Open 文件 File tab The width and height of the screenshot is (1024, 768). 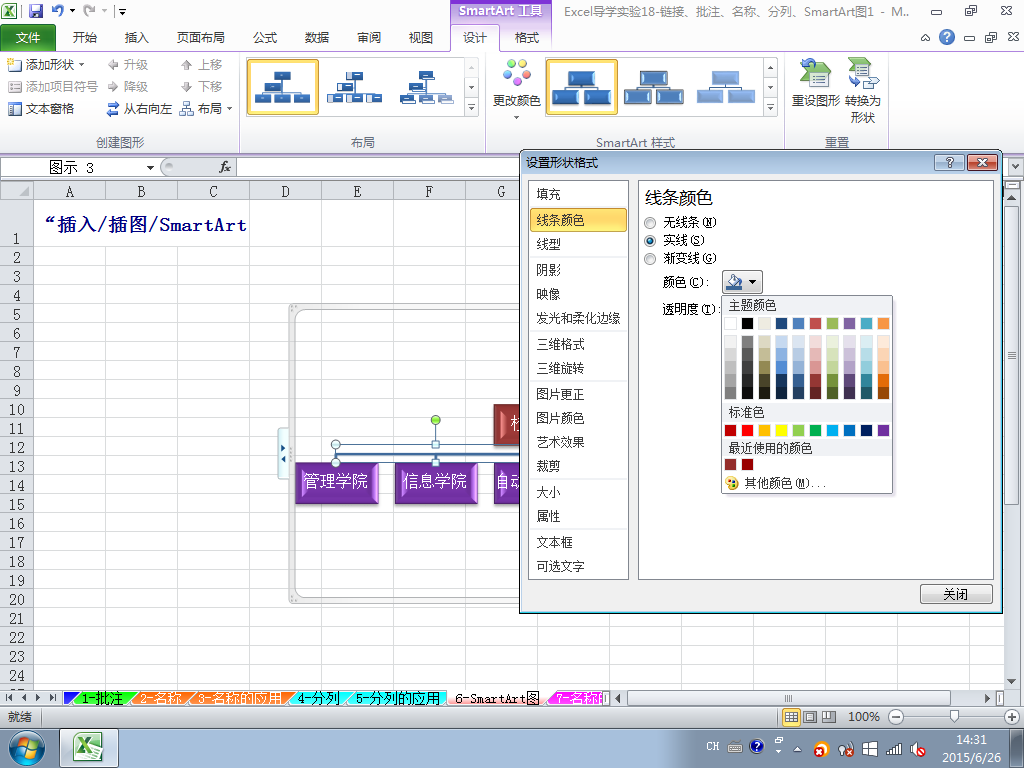(x=28, y=38)
